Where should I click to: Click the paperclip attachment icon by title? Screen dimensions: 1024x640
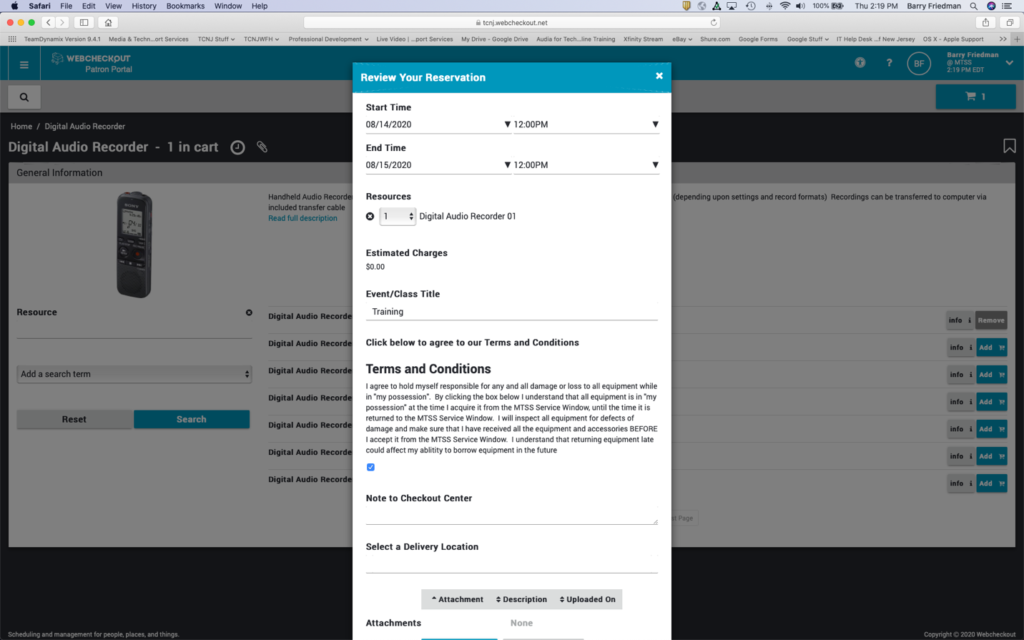pos(262,147)
